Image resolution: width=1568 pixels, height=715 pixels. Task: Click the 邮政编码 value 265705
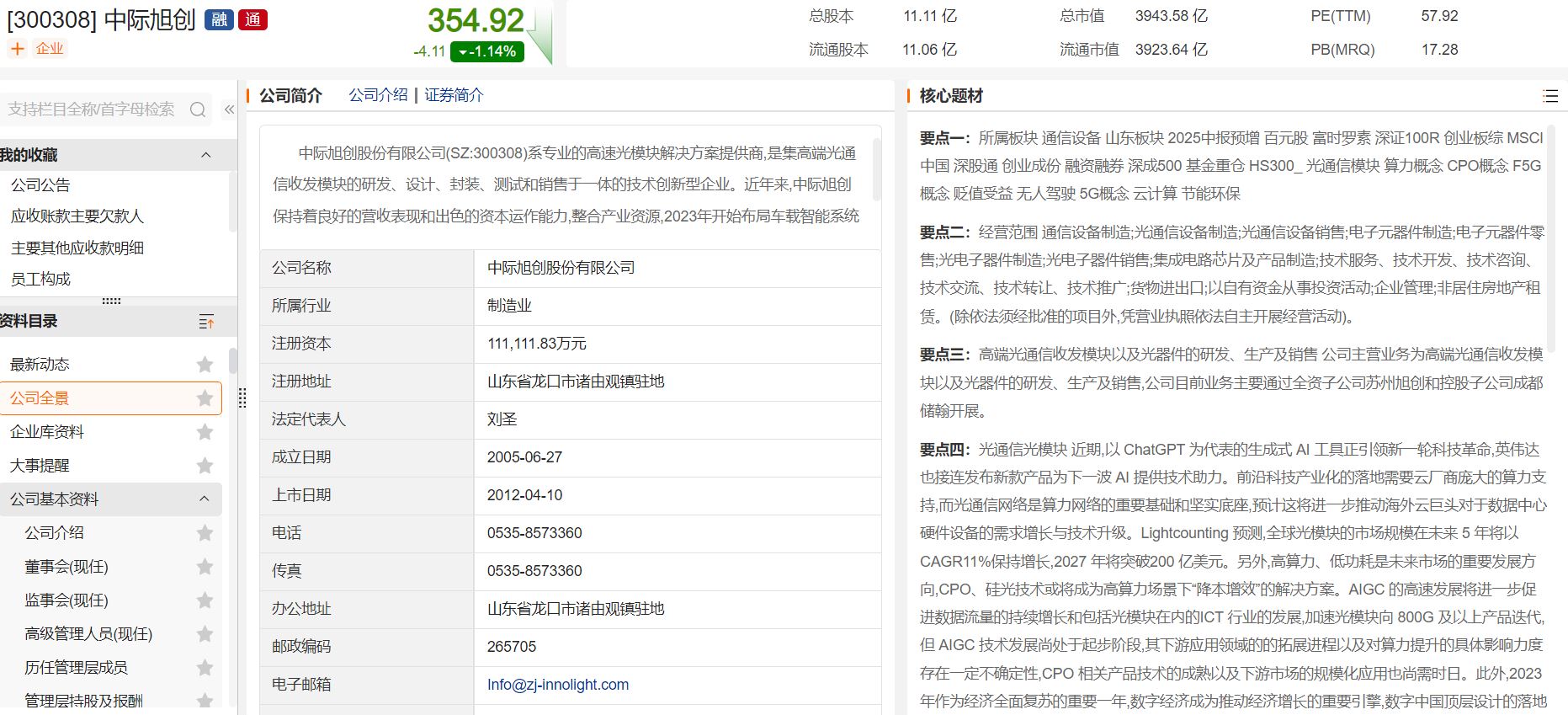click(x=511, y=647)
